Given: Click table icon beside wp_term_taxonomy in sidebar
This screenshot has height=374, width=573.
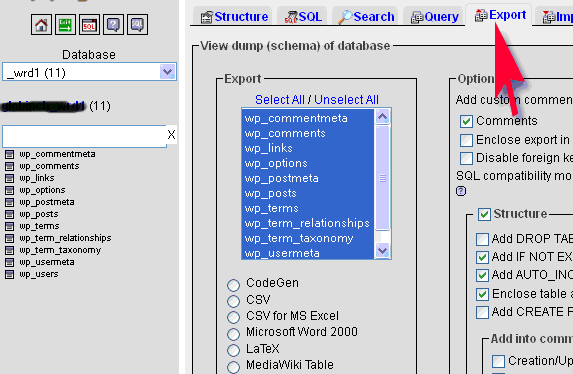Looking at the screenshot, I should [x=10, y=250].
